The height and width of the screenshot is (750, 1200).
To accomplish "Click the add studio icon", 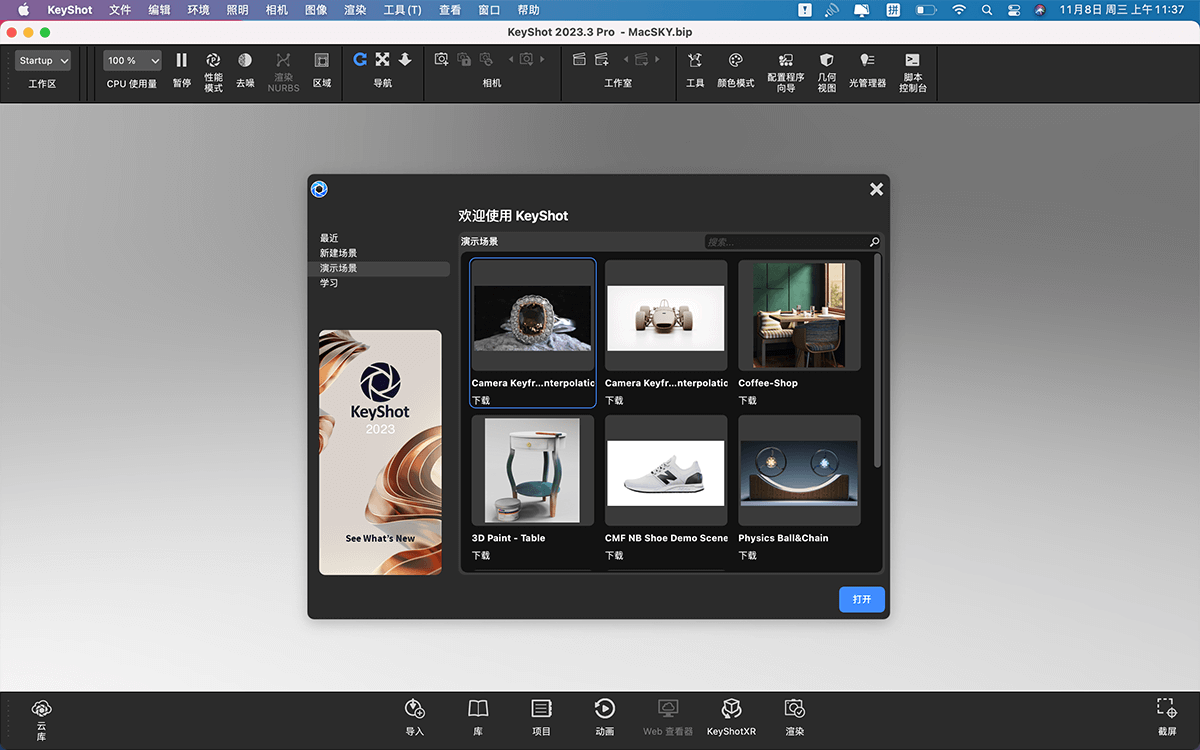I will (x=602, y=60).
